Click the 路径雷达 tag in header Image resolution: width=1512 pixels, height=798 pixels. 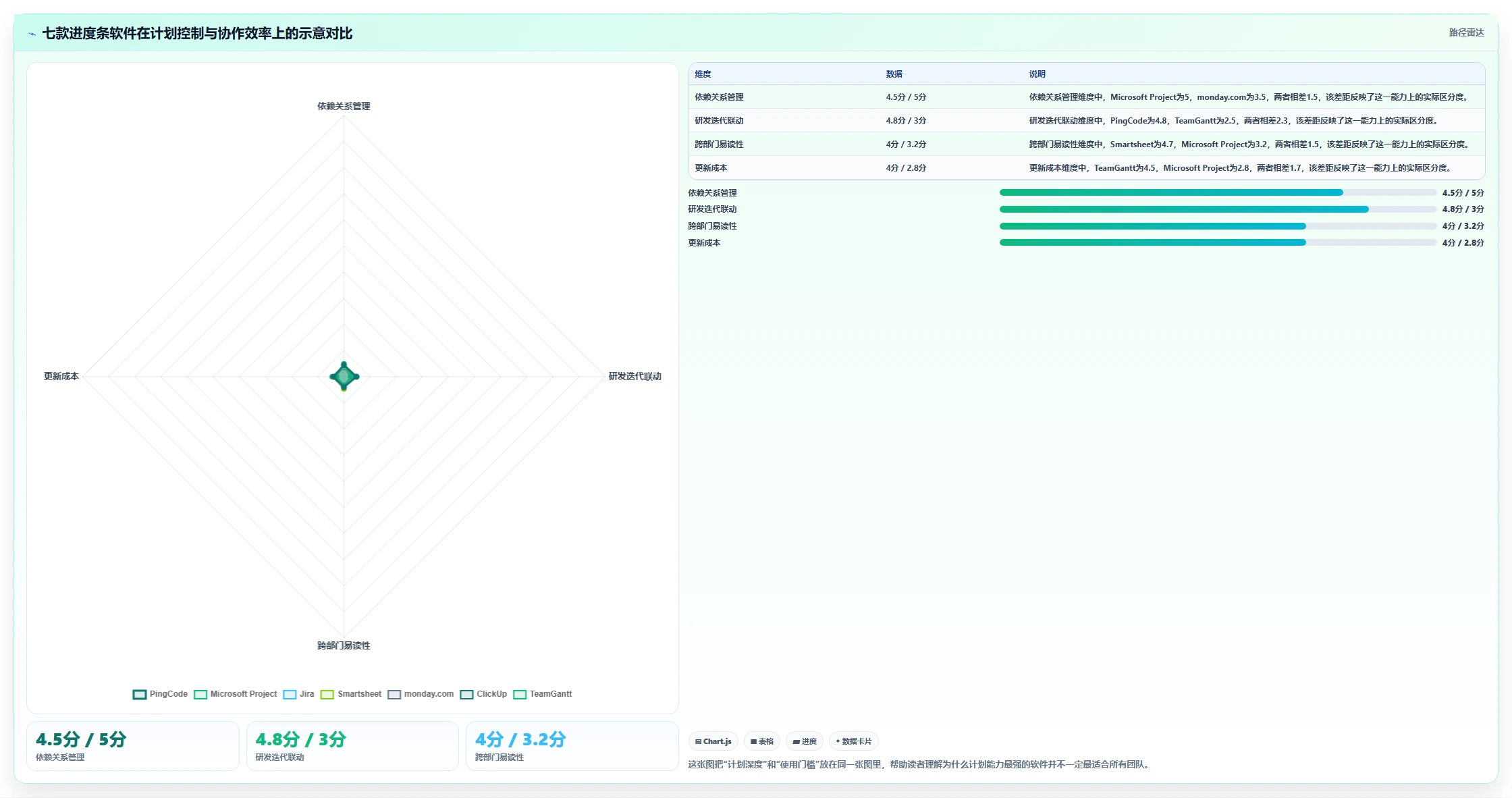[1466, 32]
